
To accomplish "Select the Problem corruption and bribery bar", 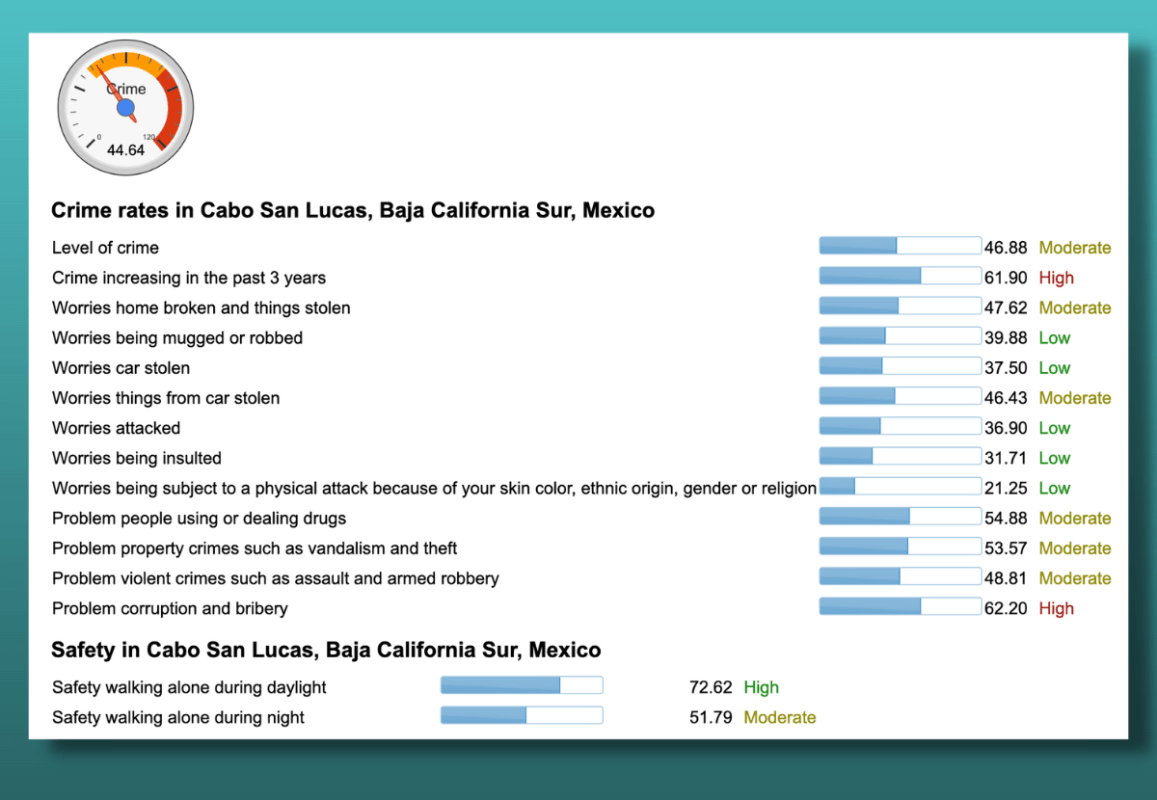I will click(900, 607).
